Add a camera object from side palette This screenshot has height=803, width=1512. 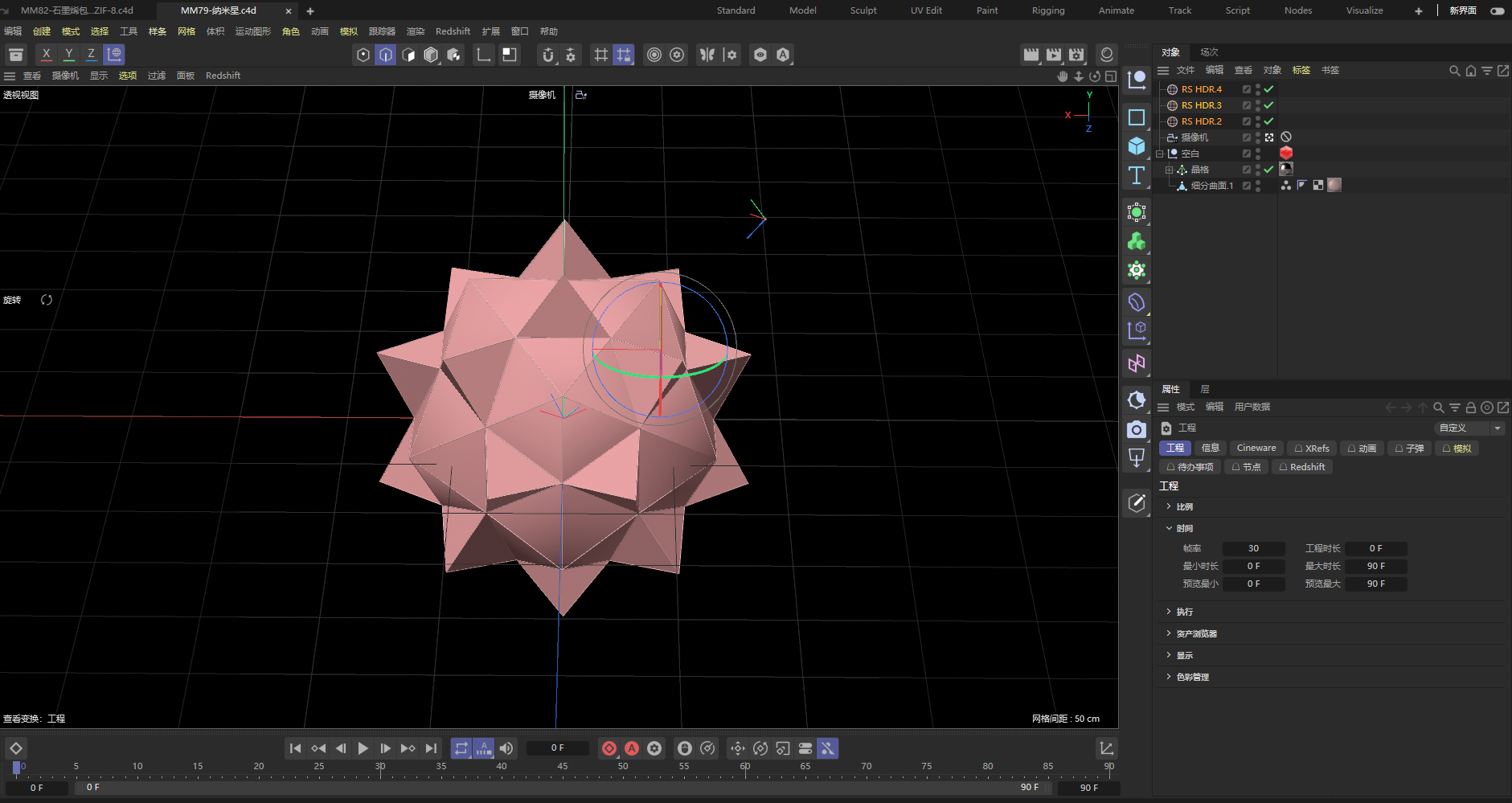tap(1136, 429)
